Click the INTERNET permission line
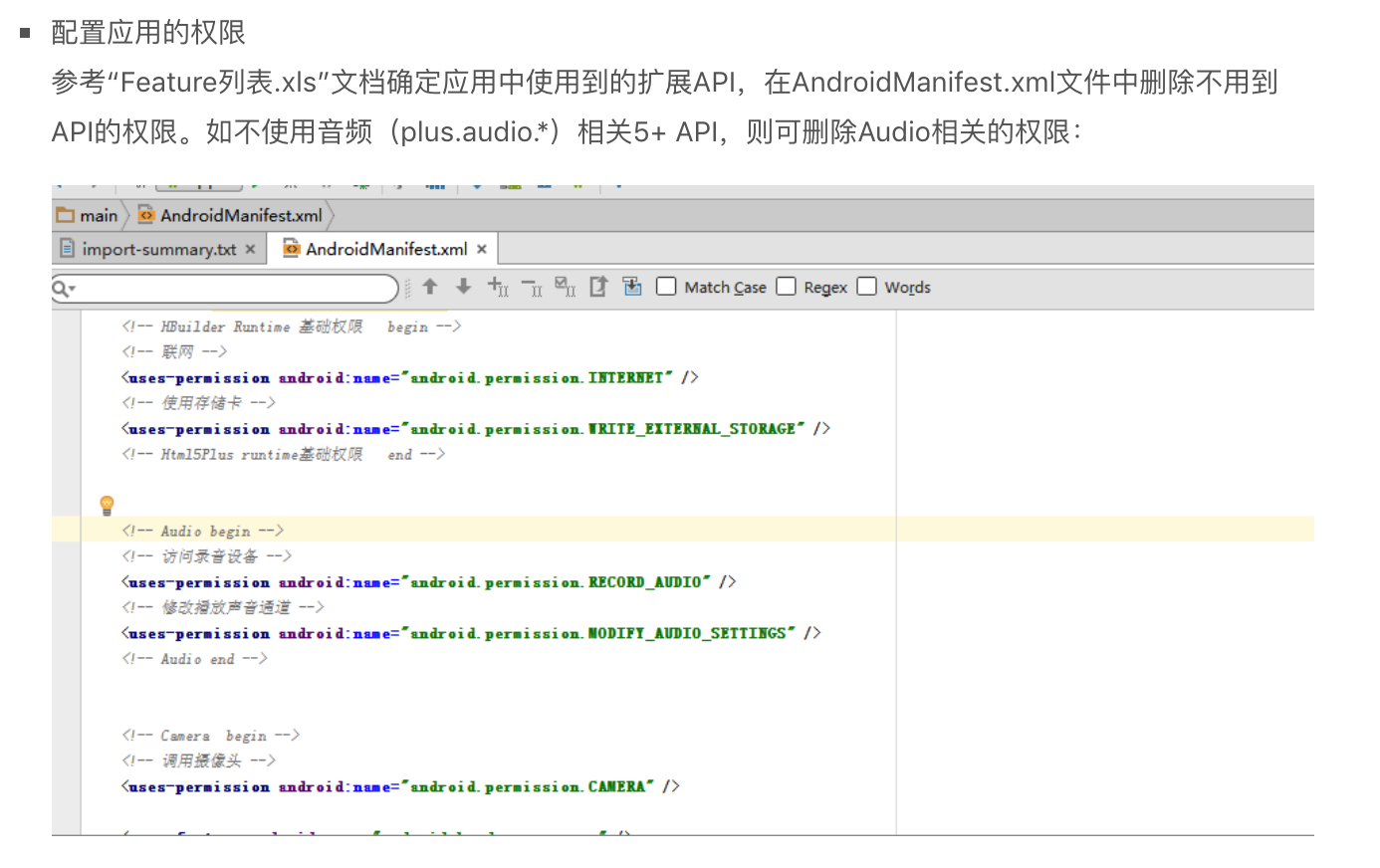The height and width of the screenshot is (868, 1380). point(410,377)
